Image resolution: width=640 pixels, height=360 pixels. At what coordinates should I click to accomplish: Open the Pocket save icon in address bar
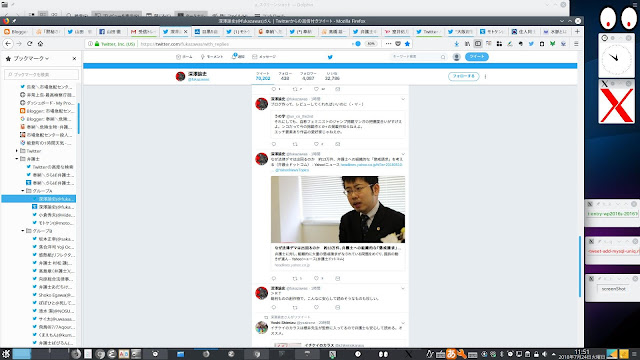point(398,44)
